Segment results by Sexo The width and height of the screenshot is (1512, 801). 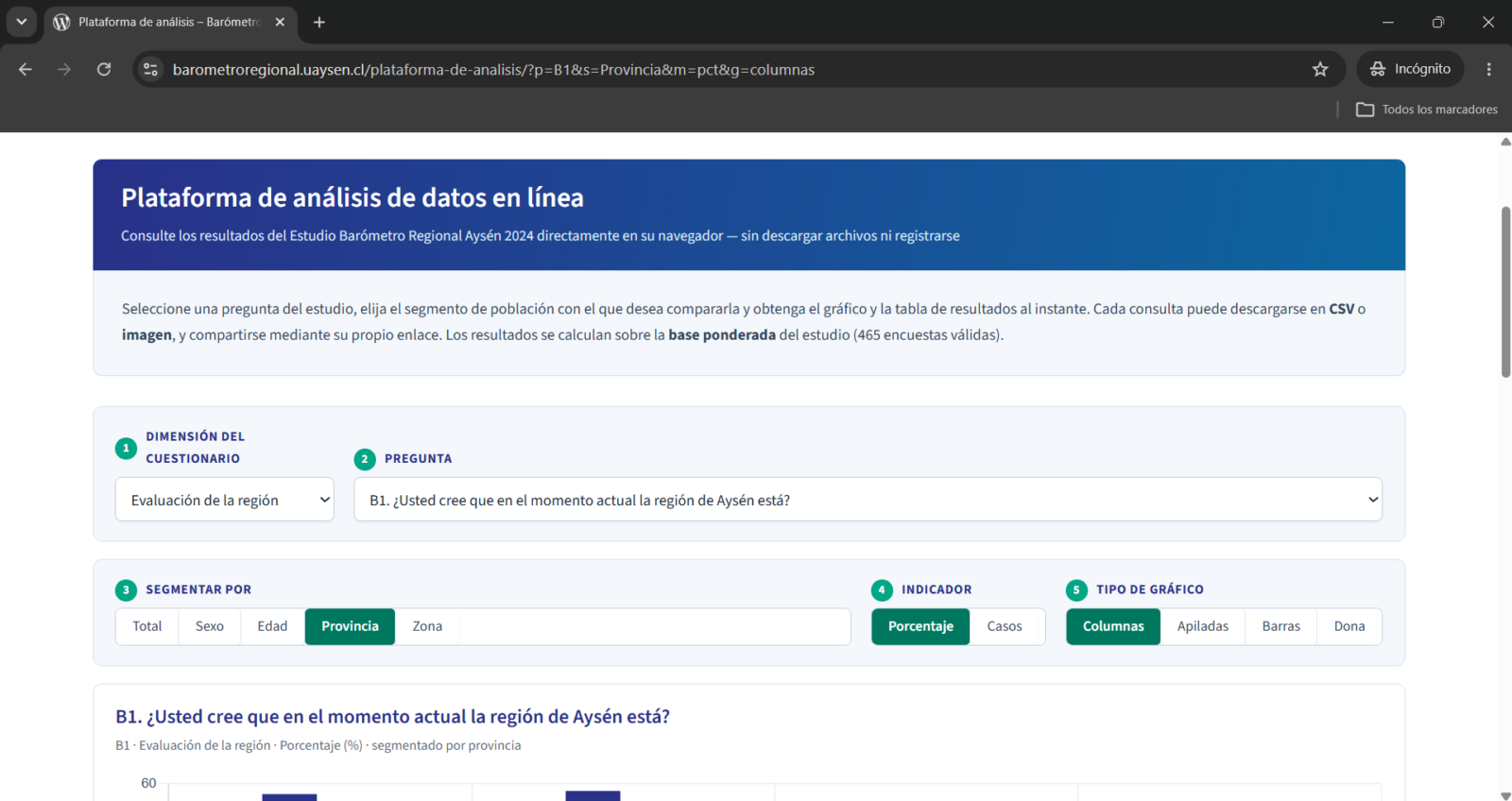coord(210,626)
